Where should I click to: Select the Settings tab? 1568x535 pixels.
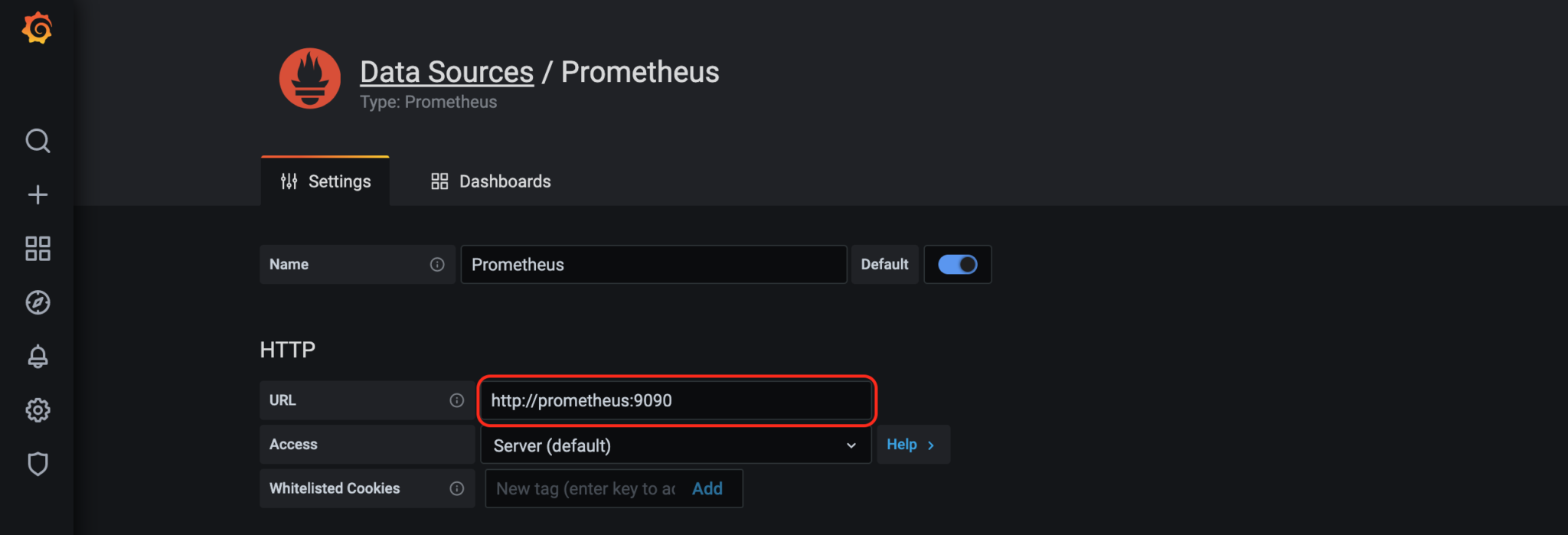325,181
